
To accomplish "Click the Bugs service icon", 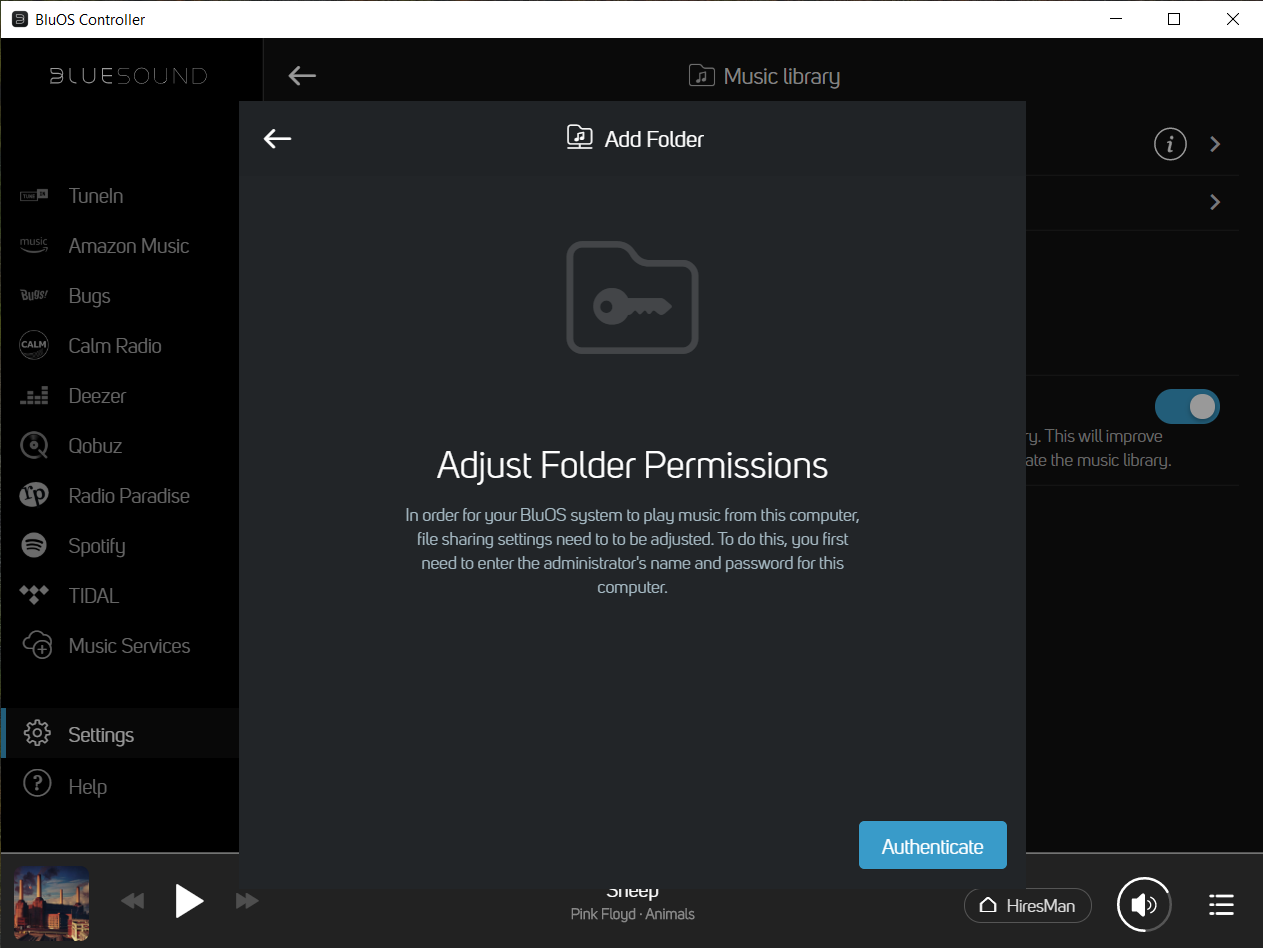I will pos(34,296).
